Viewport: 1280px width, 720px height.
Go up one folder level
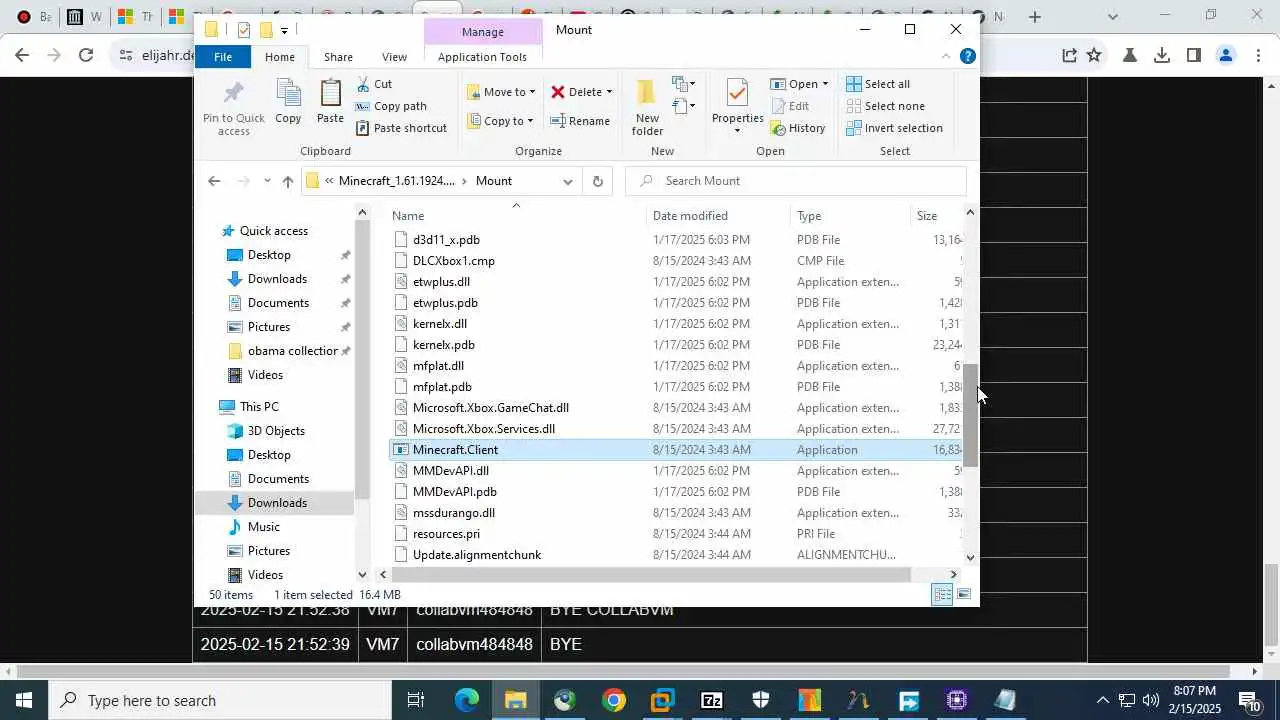(288, 181)
